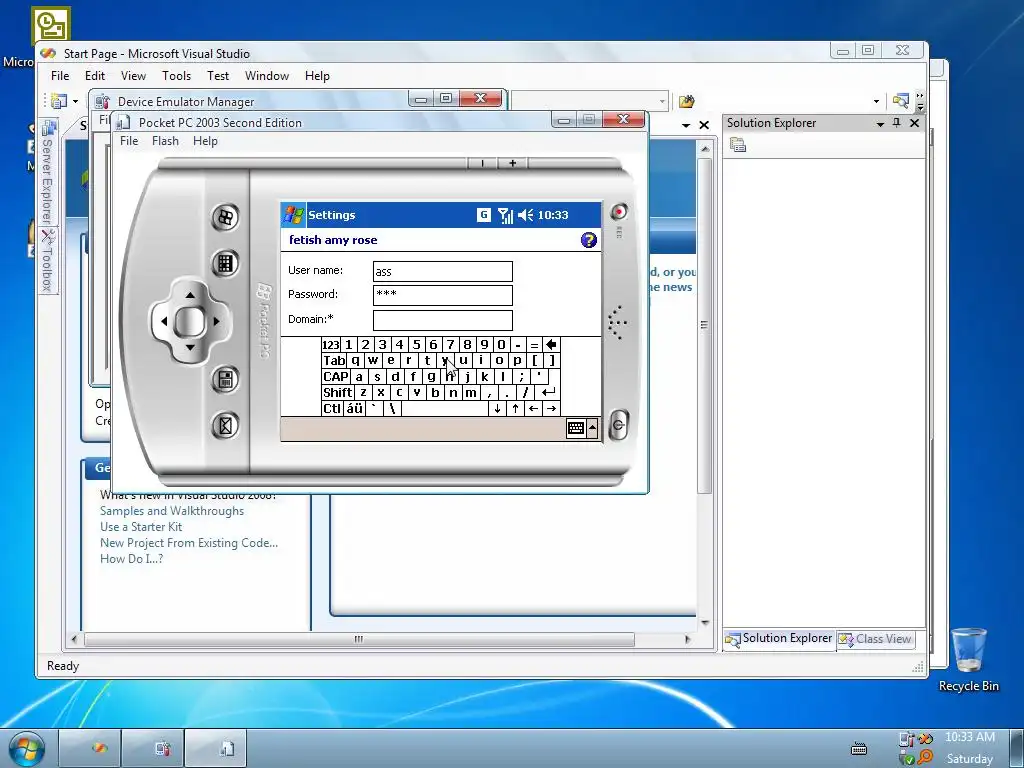Tap the speaker volume icon in emulator title bar
This screenshot has height=768, width=1024.
(525, 215)
